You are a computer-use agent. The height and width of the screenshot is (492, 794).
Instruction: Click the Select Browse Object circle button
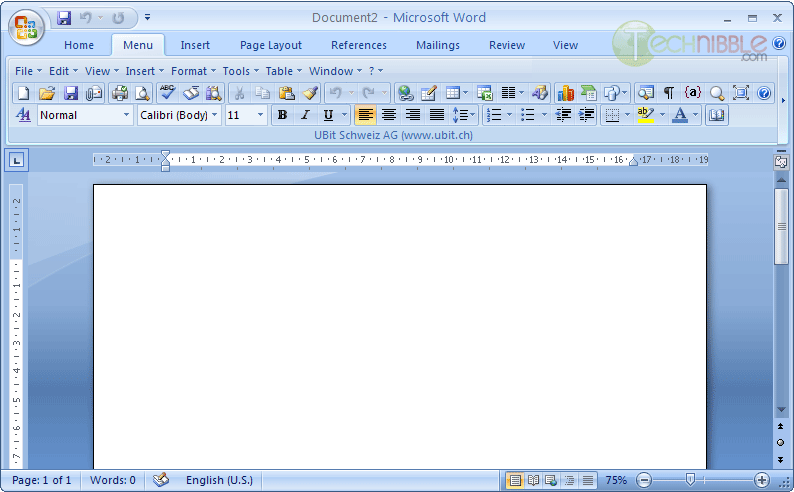(x=780, y=443)
